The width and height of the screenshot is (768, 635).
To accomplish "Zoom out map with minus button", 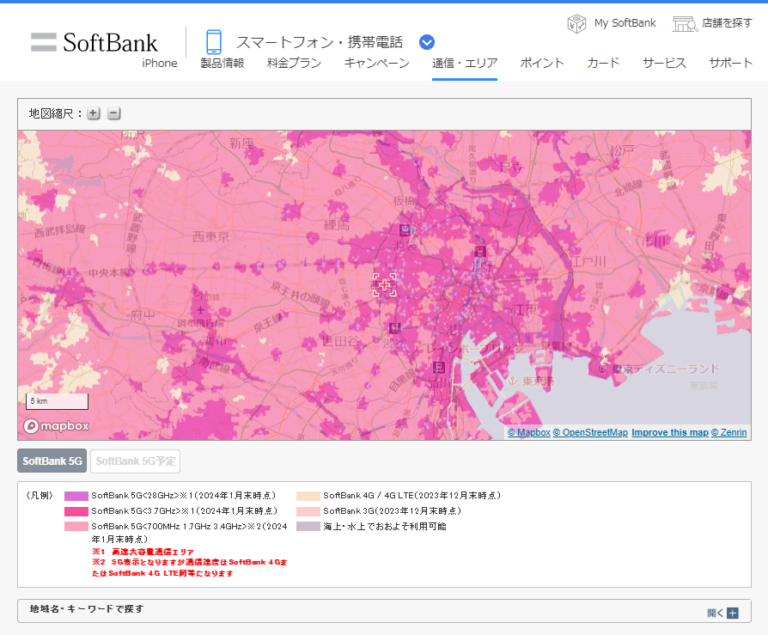I will click(114, 113).
